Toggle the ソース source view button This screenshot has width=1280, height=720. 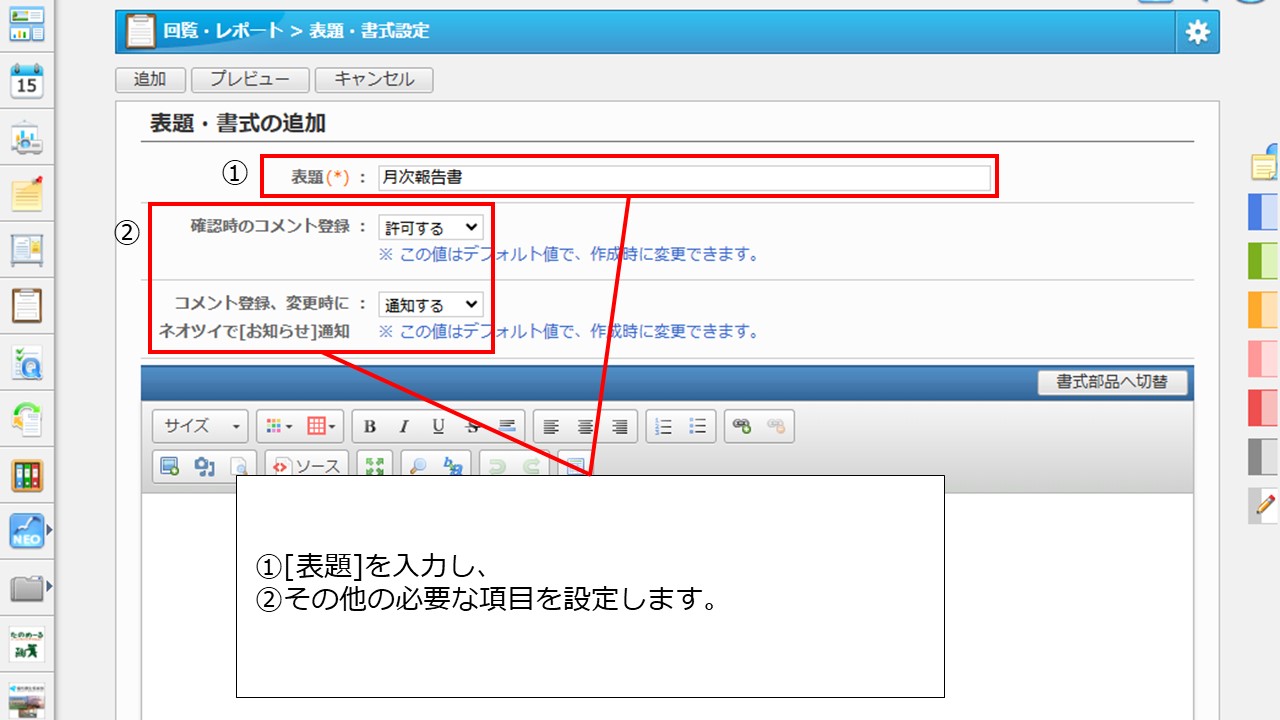(307, 466)
